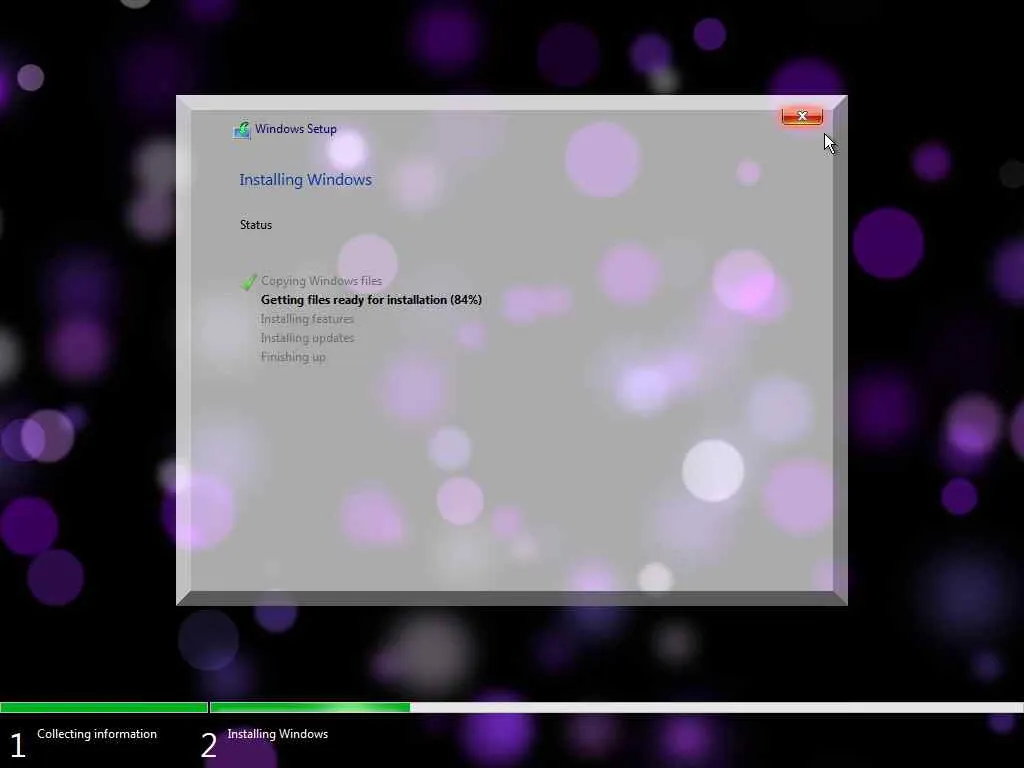Click the 'Installing Windows' heading

click(306, 180)
